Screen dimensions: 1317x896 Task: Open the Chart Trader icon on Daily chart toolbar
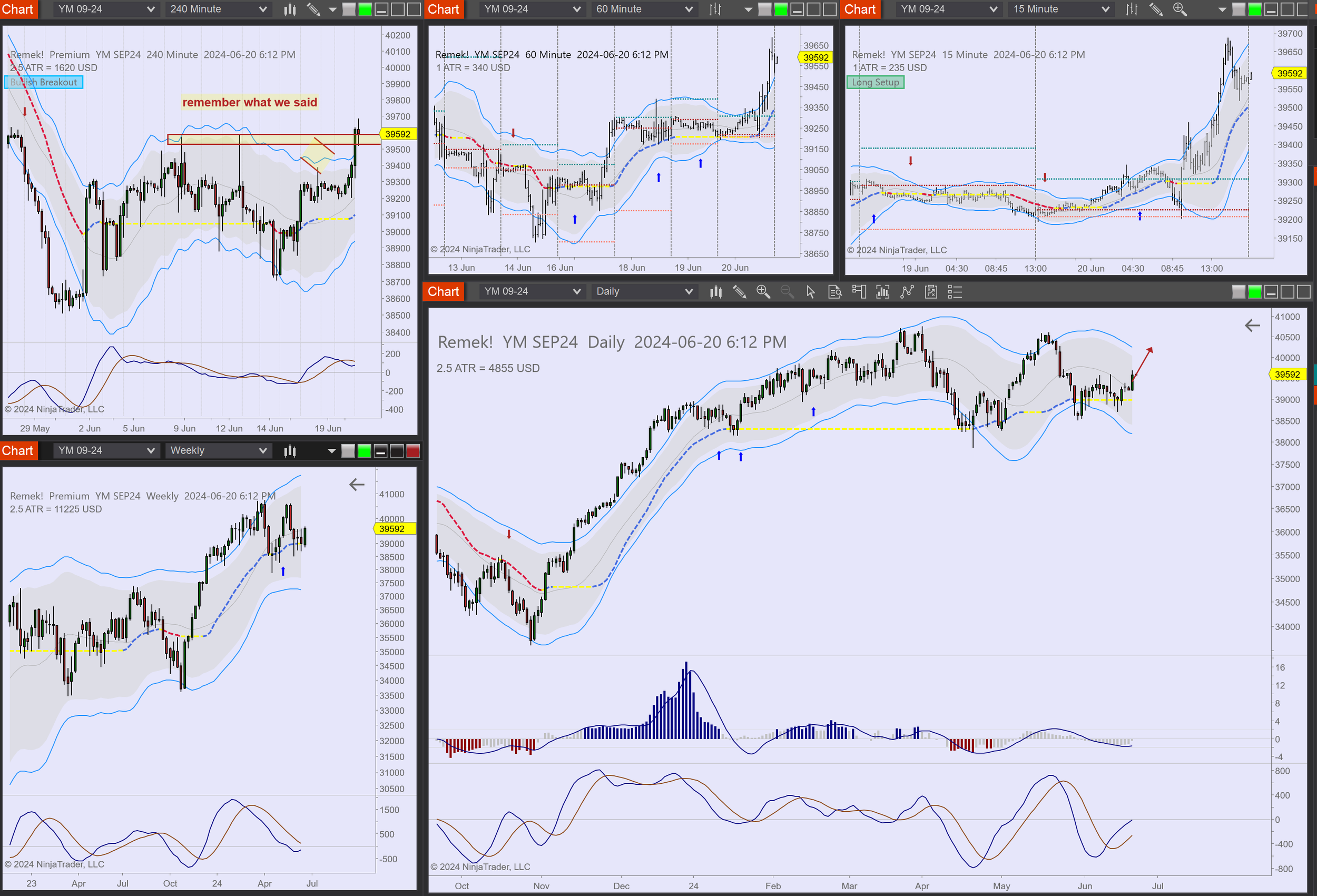pos(859,291)
